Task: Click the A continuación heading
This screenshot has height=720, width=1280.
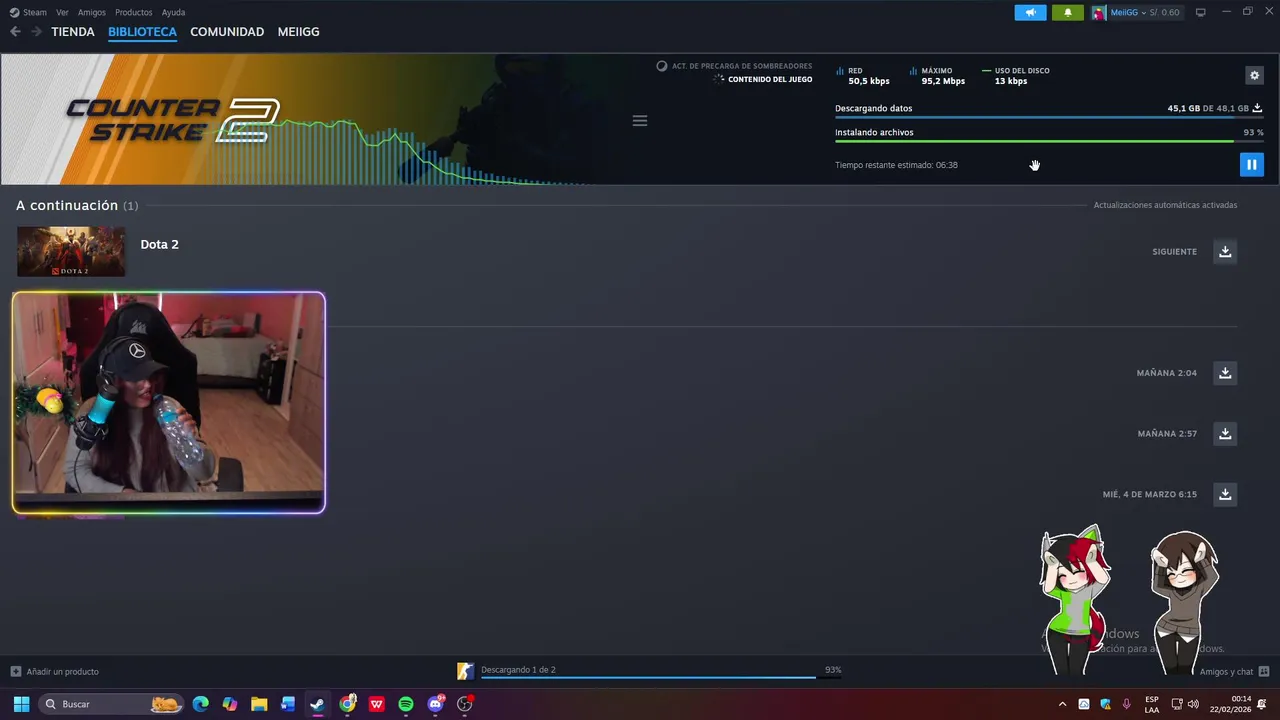Action: [67, 205]
